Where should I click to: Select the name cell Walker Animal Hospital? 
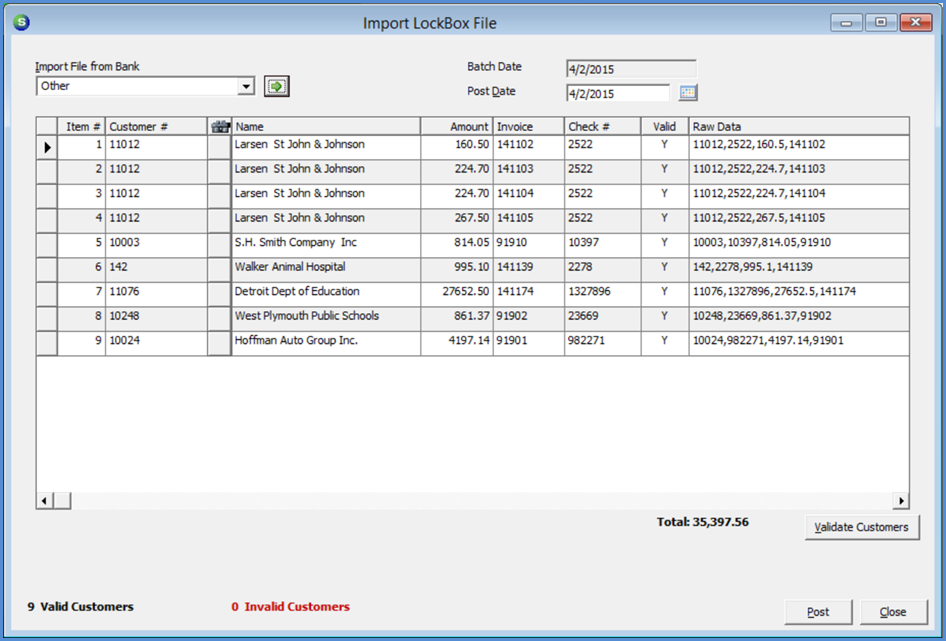click(x=326, y=270)
